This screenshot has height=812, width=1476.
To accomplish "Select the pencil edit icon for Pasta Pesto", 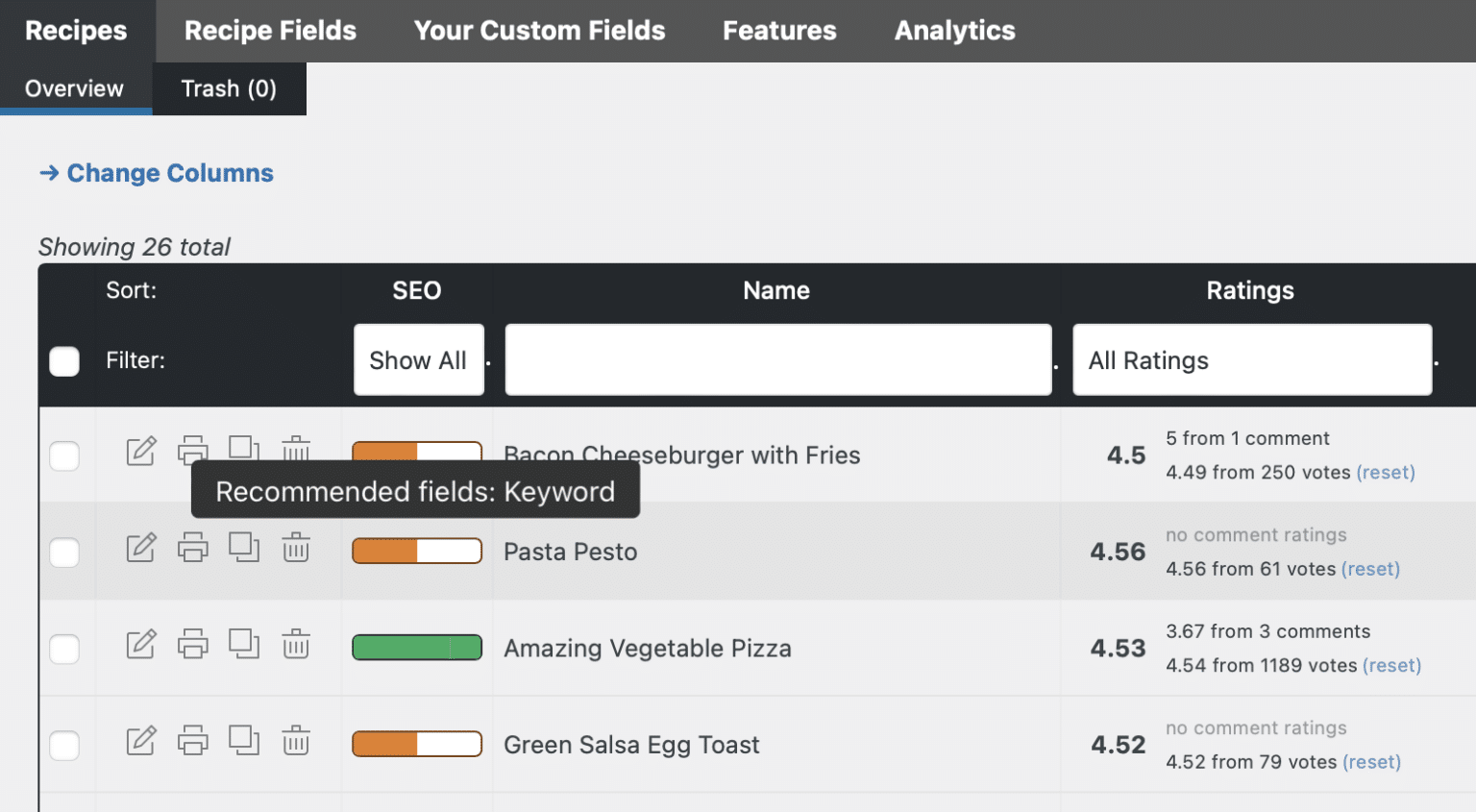I will coord(140,547).
